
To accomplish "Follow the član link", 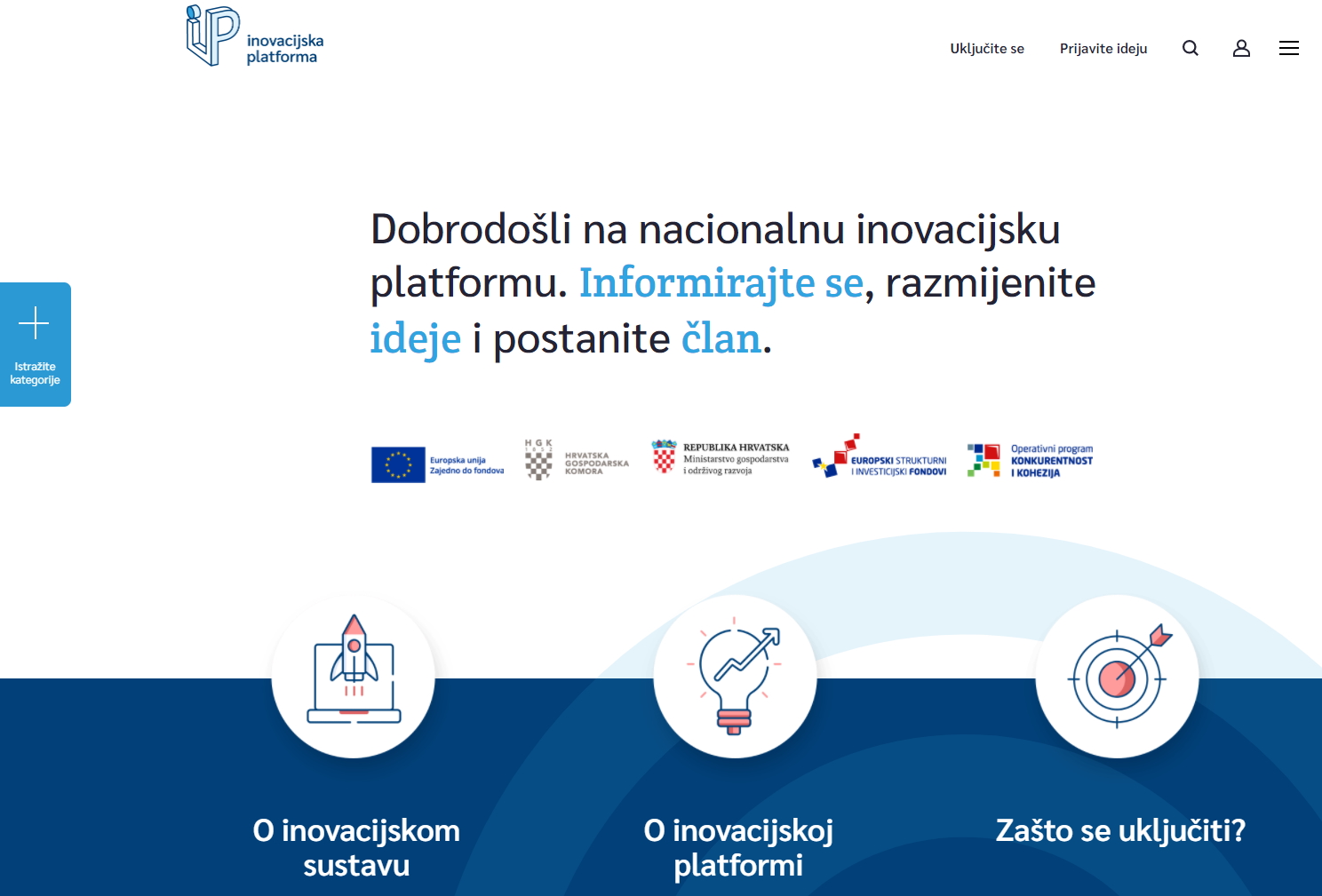I will [x=721, y=339].
